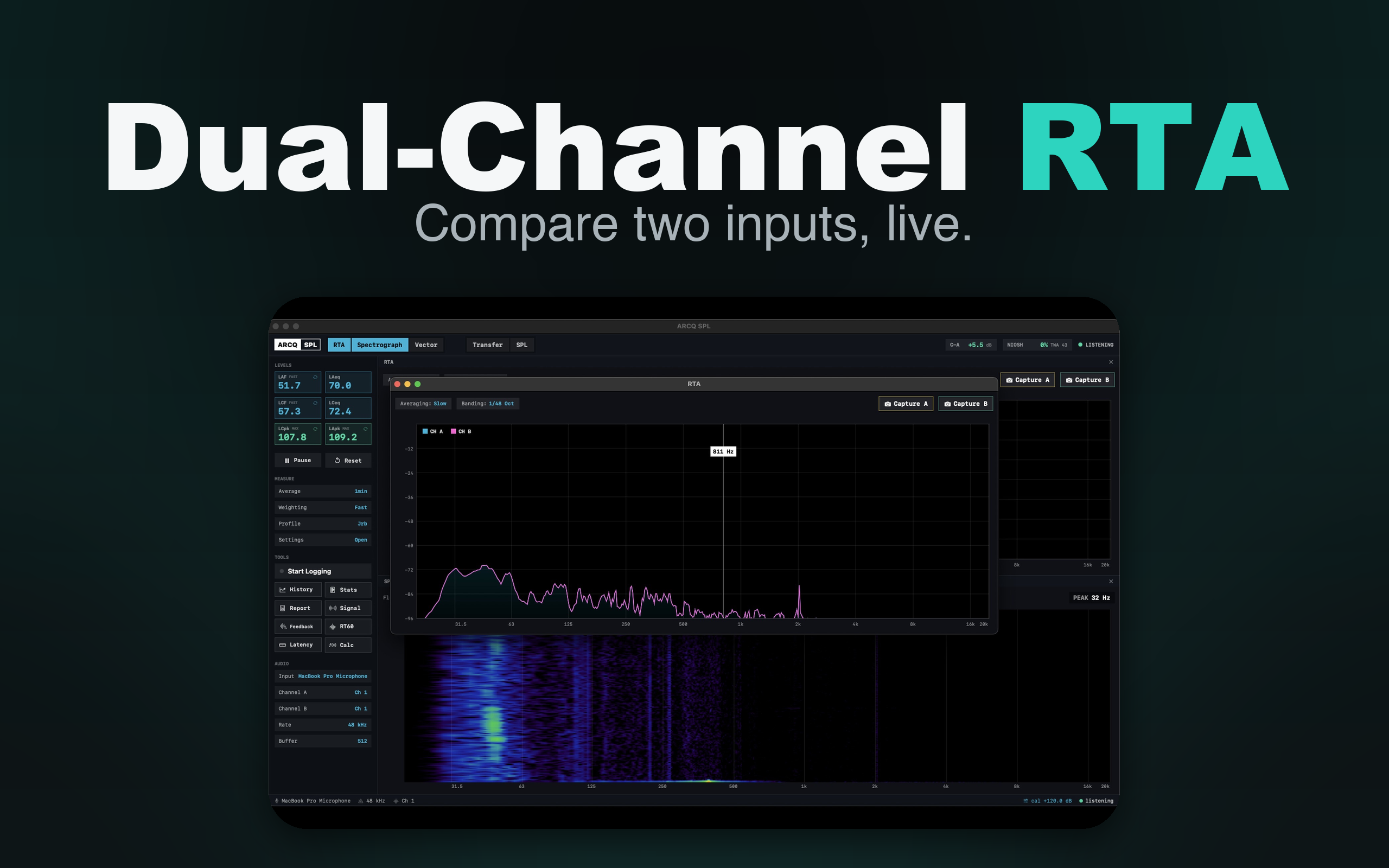Click camera icon on main window's Capture A

click(1010, 380)
